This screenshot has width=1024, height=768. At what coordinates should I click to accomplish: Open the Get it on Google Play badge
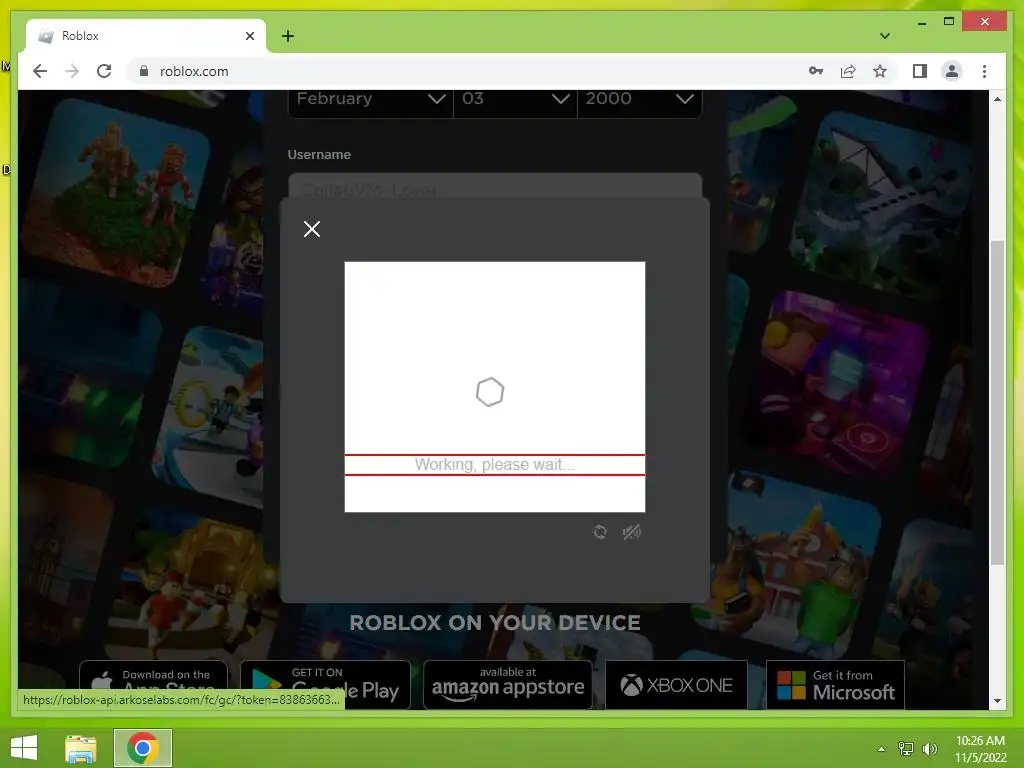click(325, 684)
